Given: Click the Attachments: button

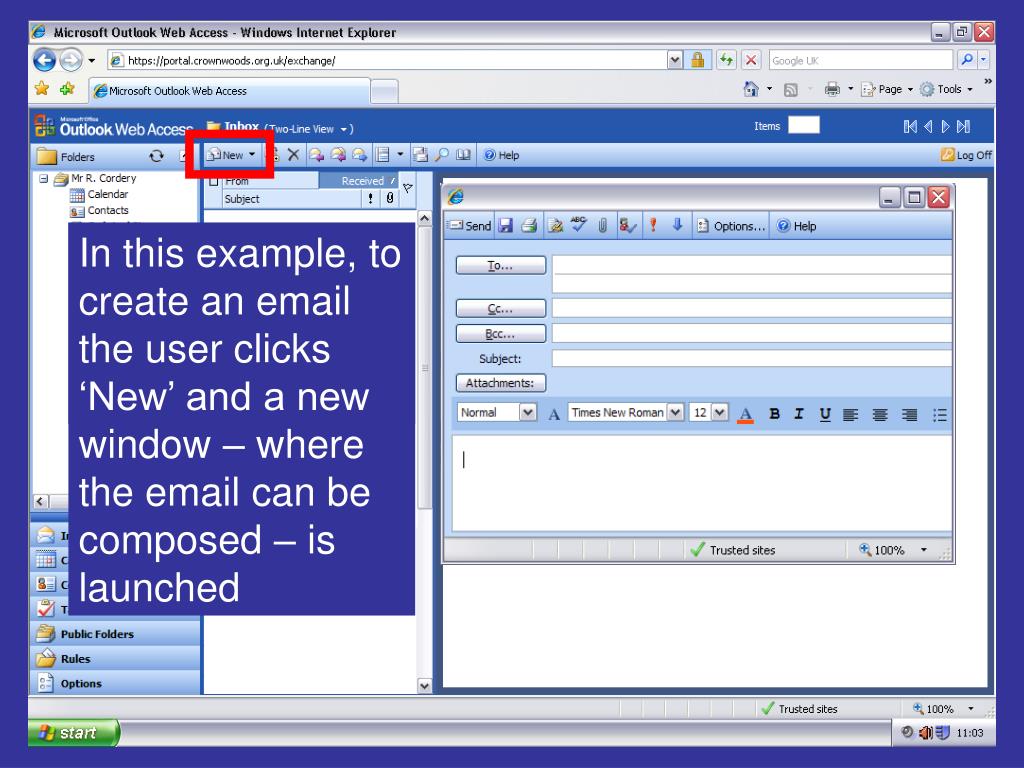Looking at the screenshot, I should 500,383.
